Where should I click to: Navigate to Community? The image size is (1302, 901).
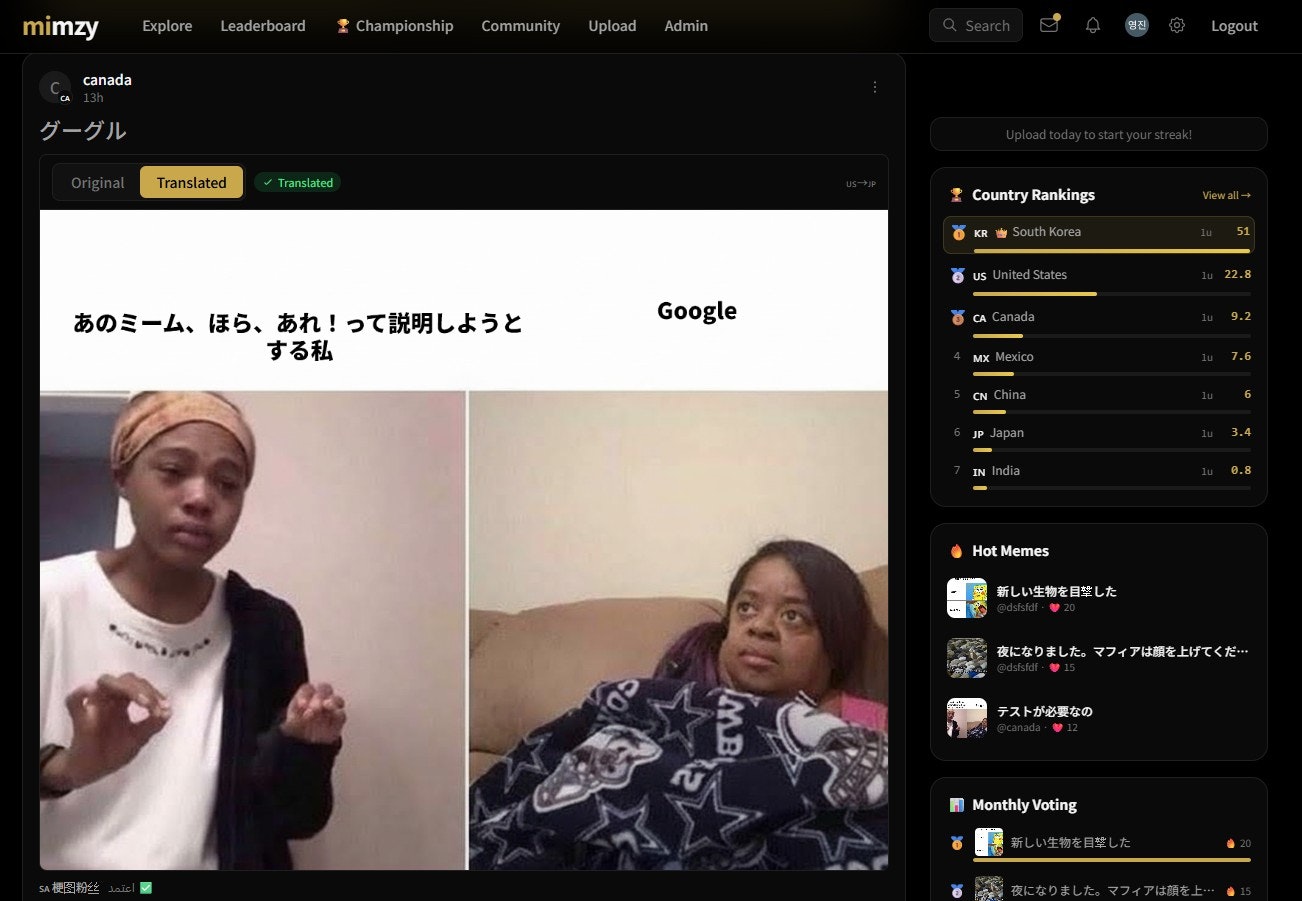point(521,26)
